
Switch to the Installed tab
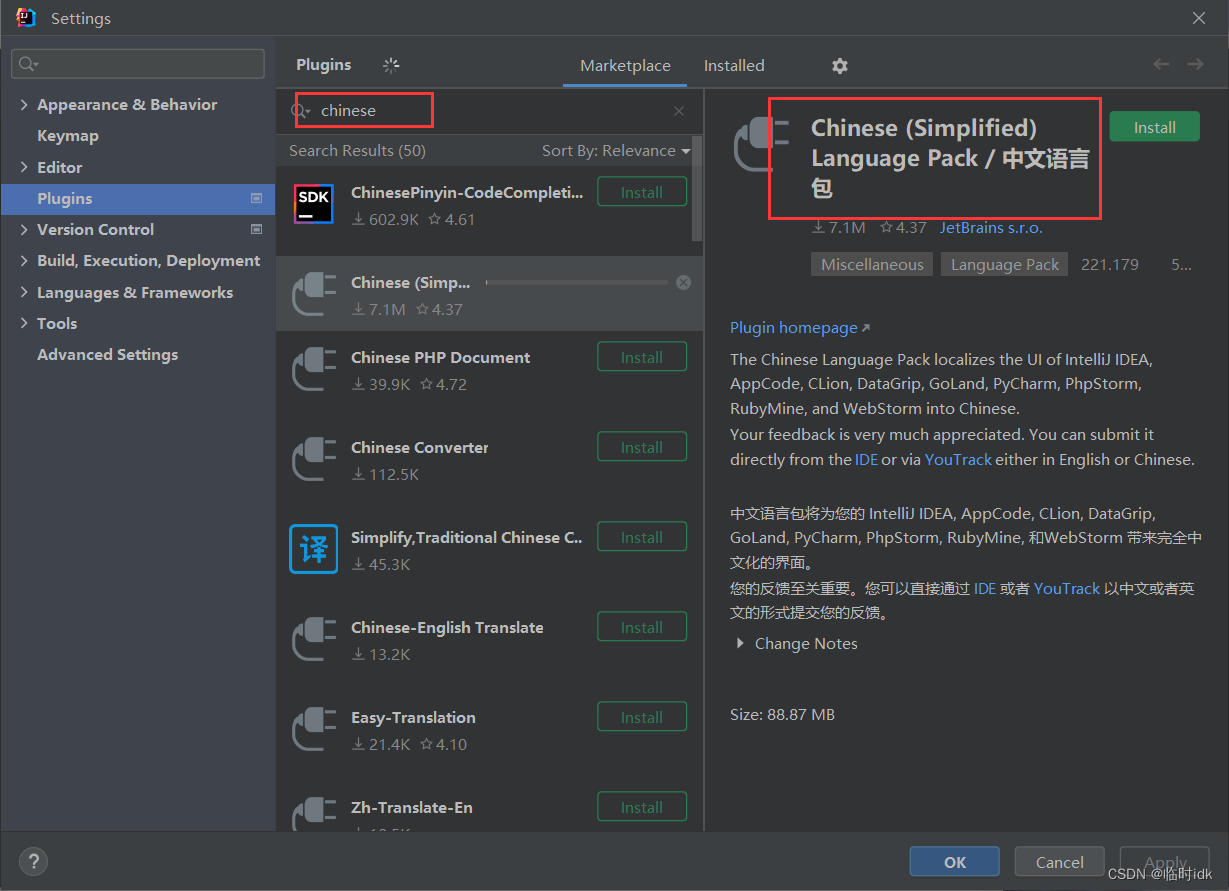734,66
